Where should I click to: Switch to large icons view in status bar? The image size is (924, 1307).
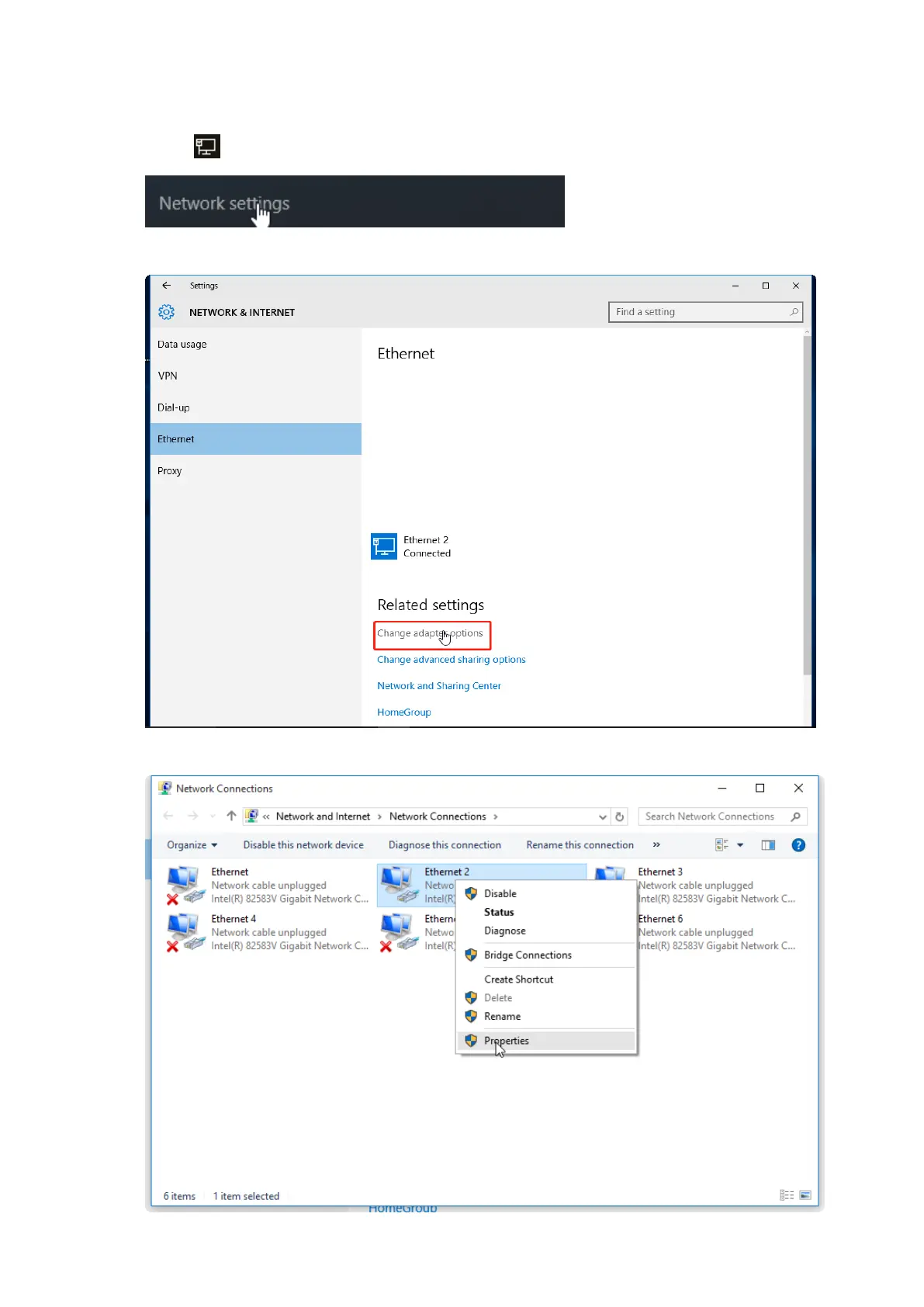[x=805, y=1195]
